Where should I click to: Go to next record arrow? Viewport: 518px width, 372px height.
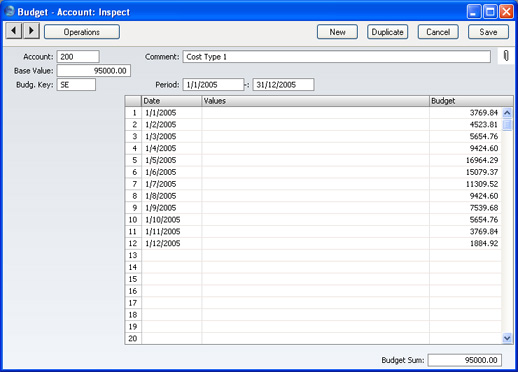[31, 31]
